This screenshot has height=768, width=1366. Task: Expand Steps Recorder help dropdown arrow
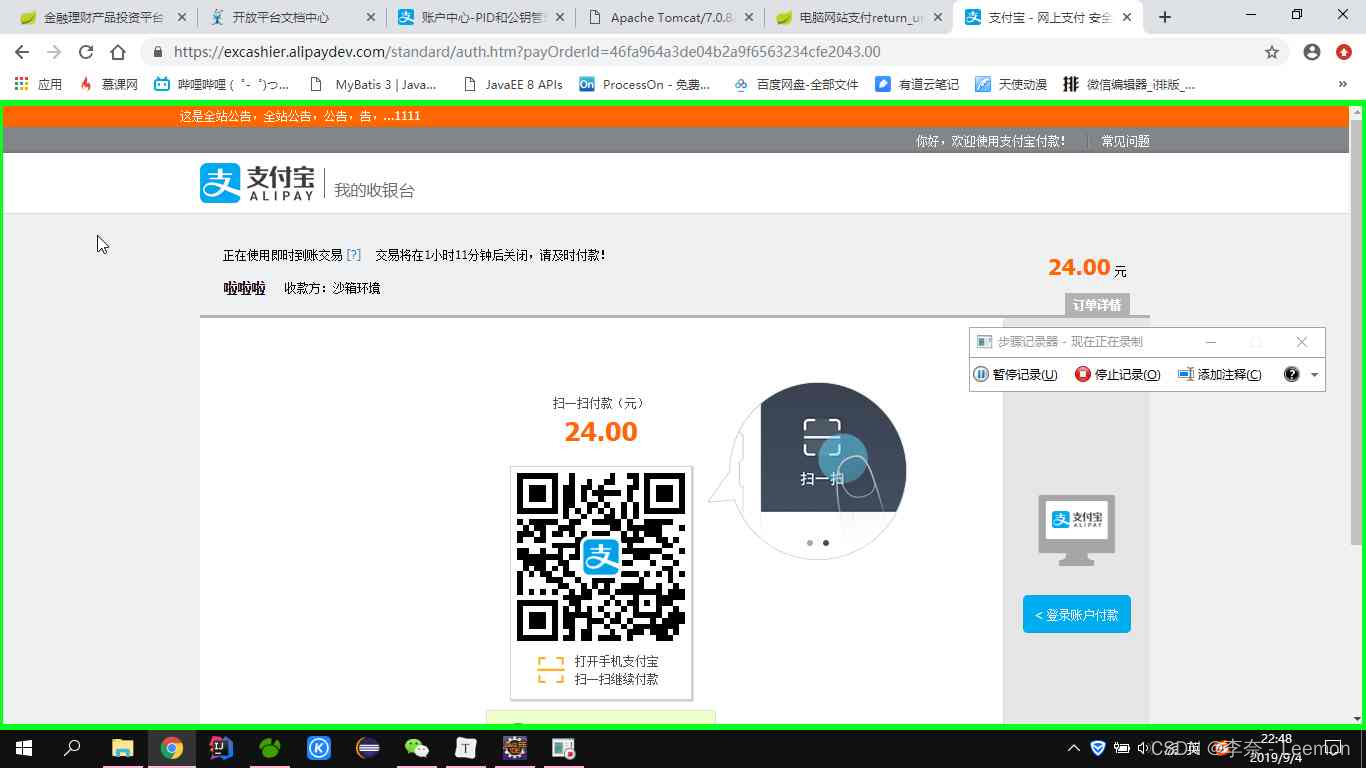[x=1314, y=375]
